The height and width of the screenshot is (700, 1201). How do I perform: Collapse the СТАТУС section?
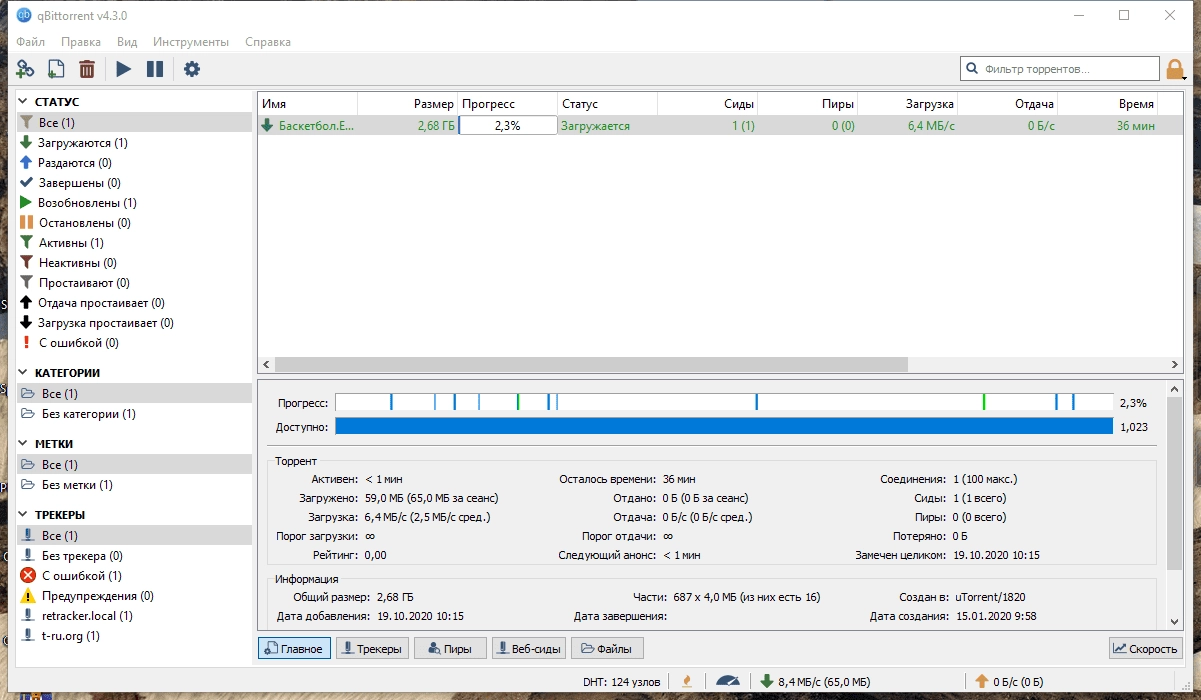click(24, 102)
